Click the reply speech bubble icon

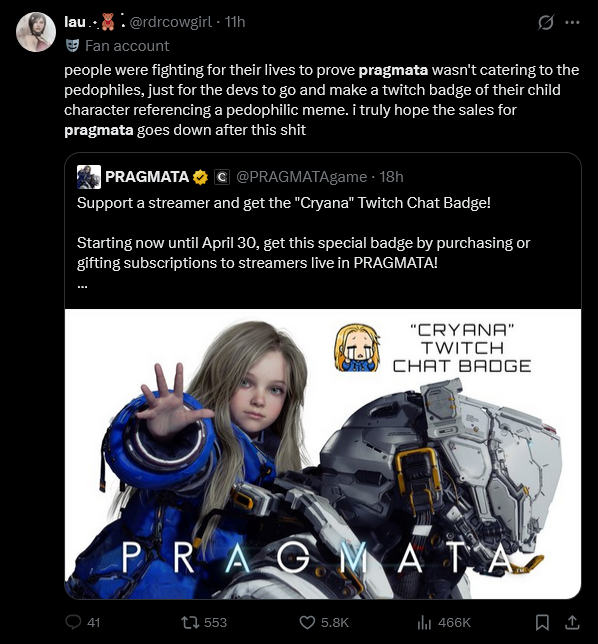73,622
